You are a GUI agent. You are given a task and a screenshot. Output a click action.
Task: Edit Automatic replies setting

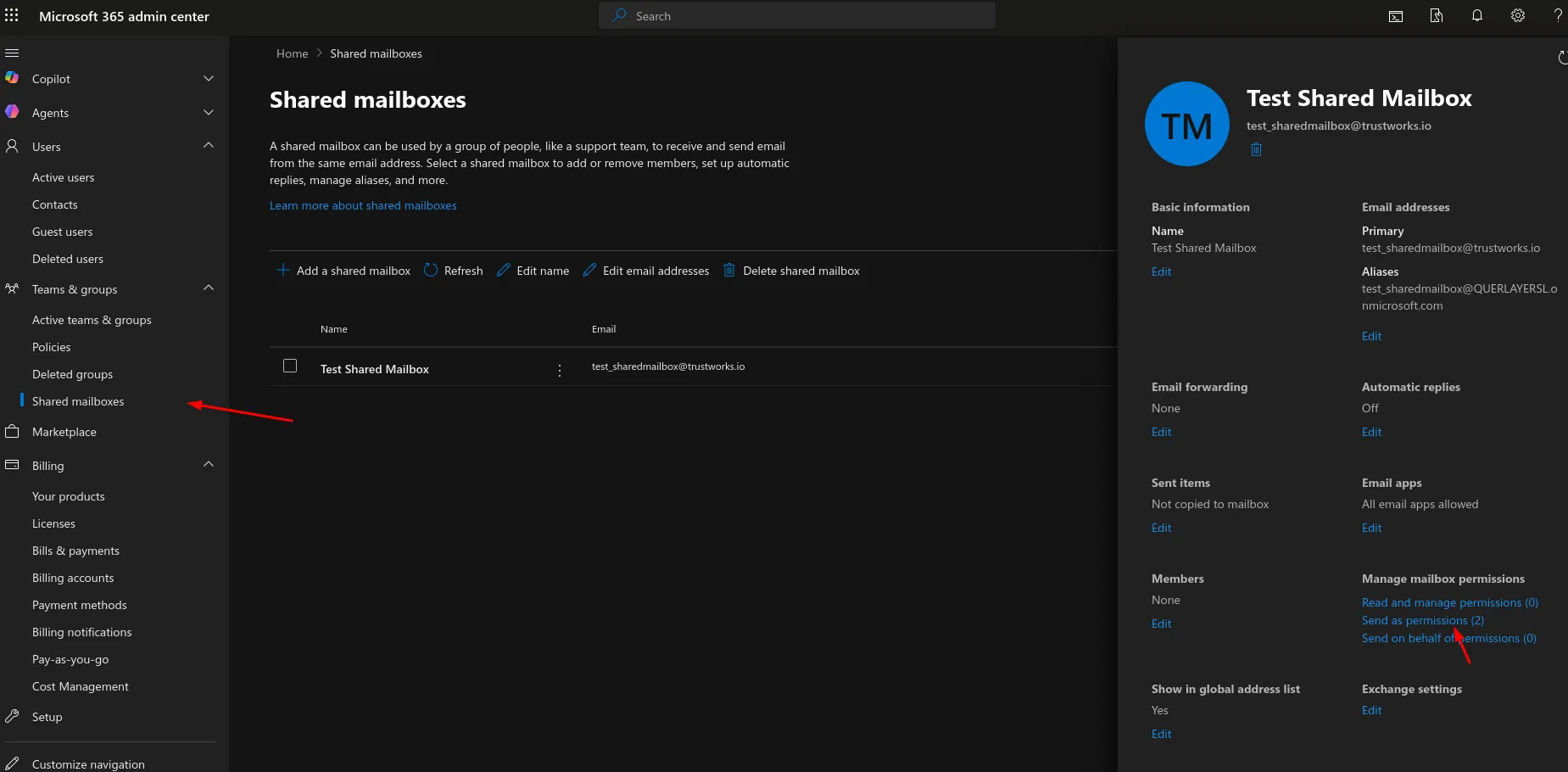(1372, 432)
